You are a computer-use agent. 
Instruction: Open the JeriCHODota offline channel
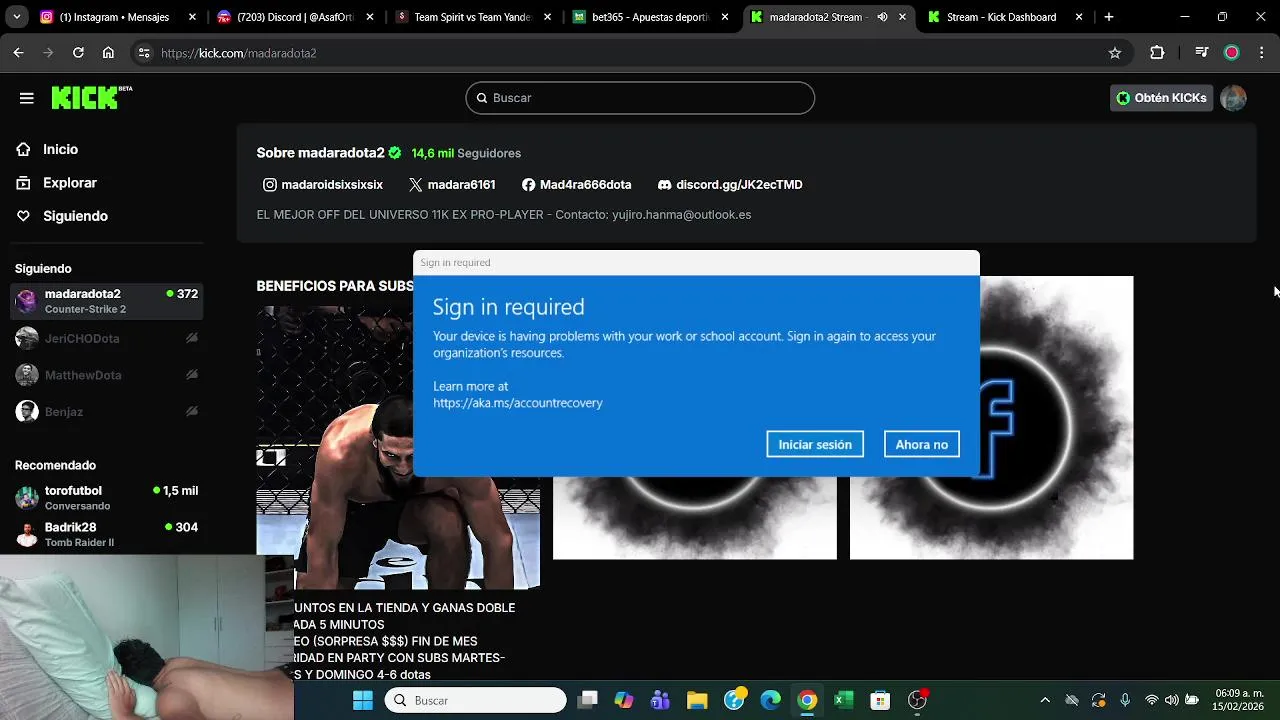(x=106, y=339)
